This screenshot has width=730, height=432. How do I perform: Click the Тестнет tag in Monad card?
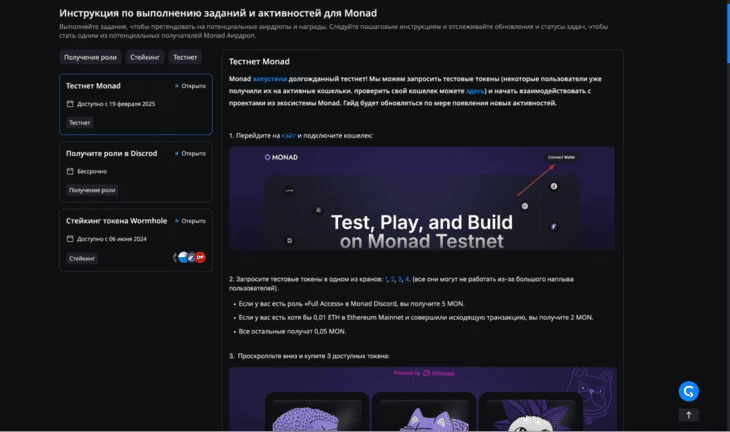pos(80,123)
